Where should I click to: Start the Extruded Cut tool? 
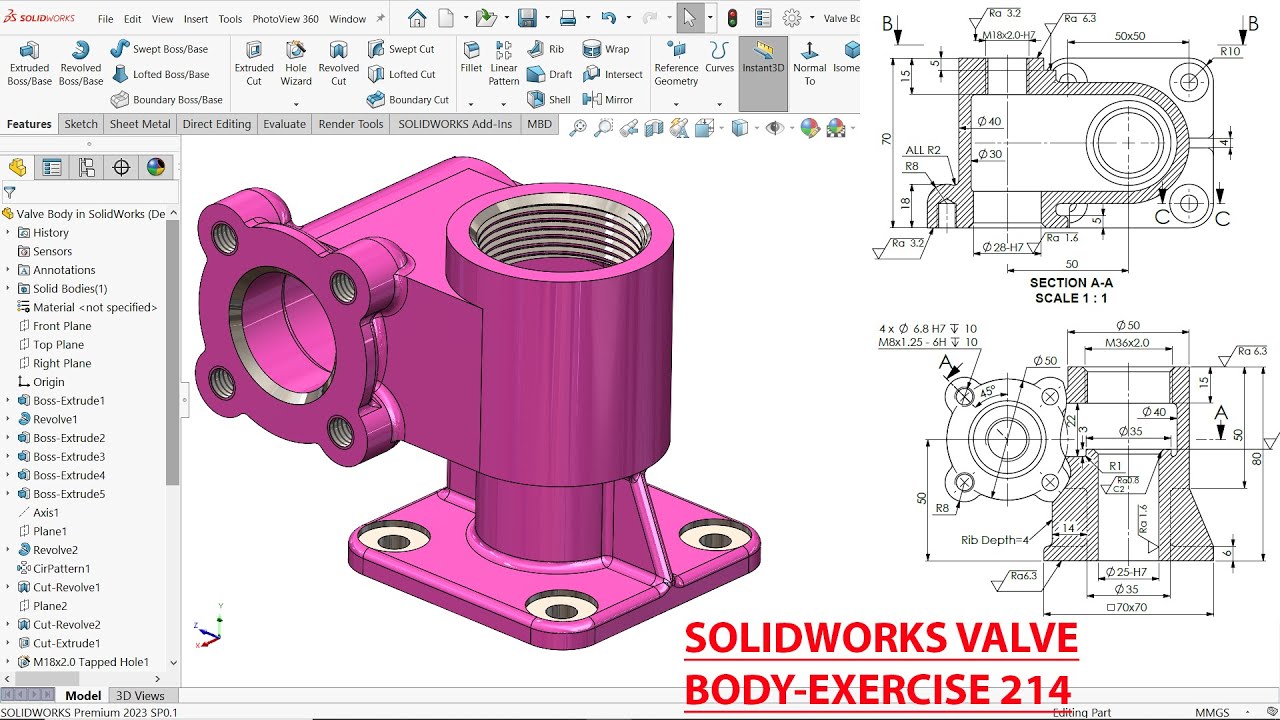254,64
